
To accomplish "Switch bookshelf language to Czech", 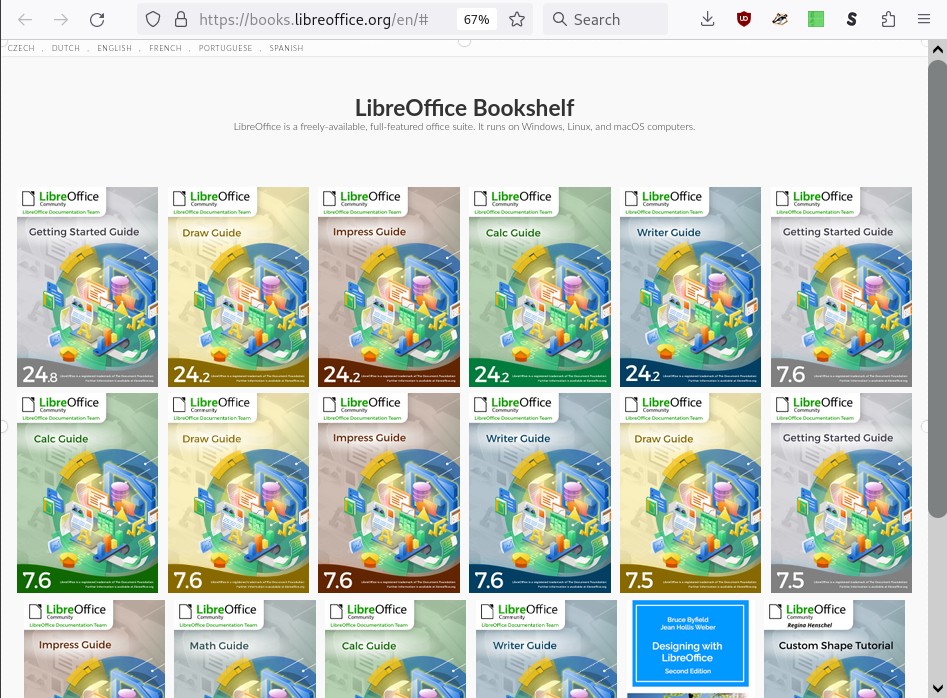I will pyautogui.click(x=21, y=48).
